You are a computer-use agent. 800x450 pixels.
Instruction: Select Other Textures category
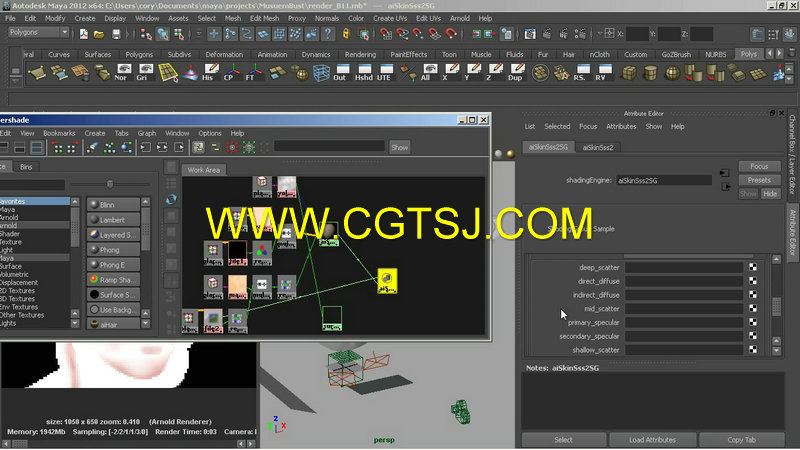[22, 315]
